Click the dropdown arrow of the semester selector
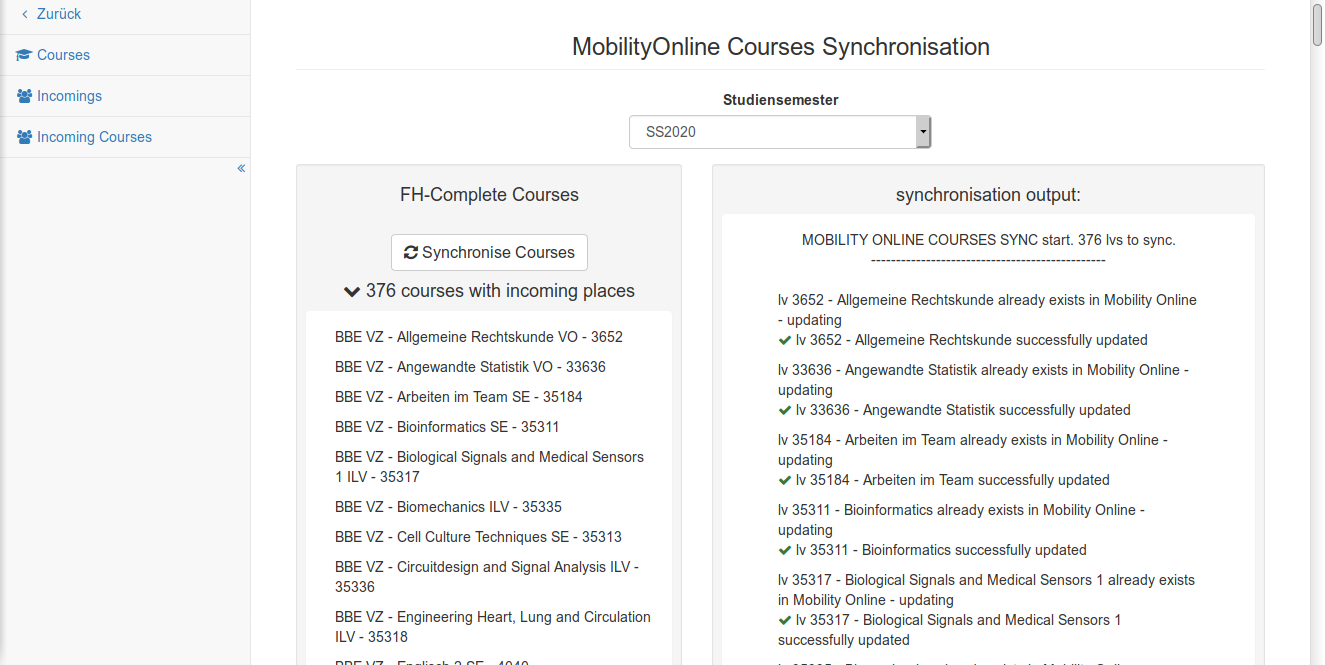Screen dimensions: 1325x665 (x=923, y=132)
